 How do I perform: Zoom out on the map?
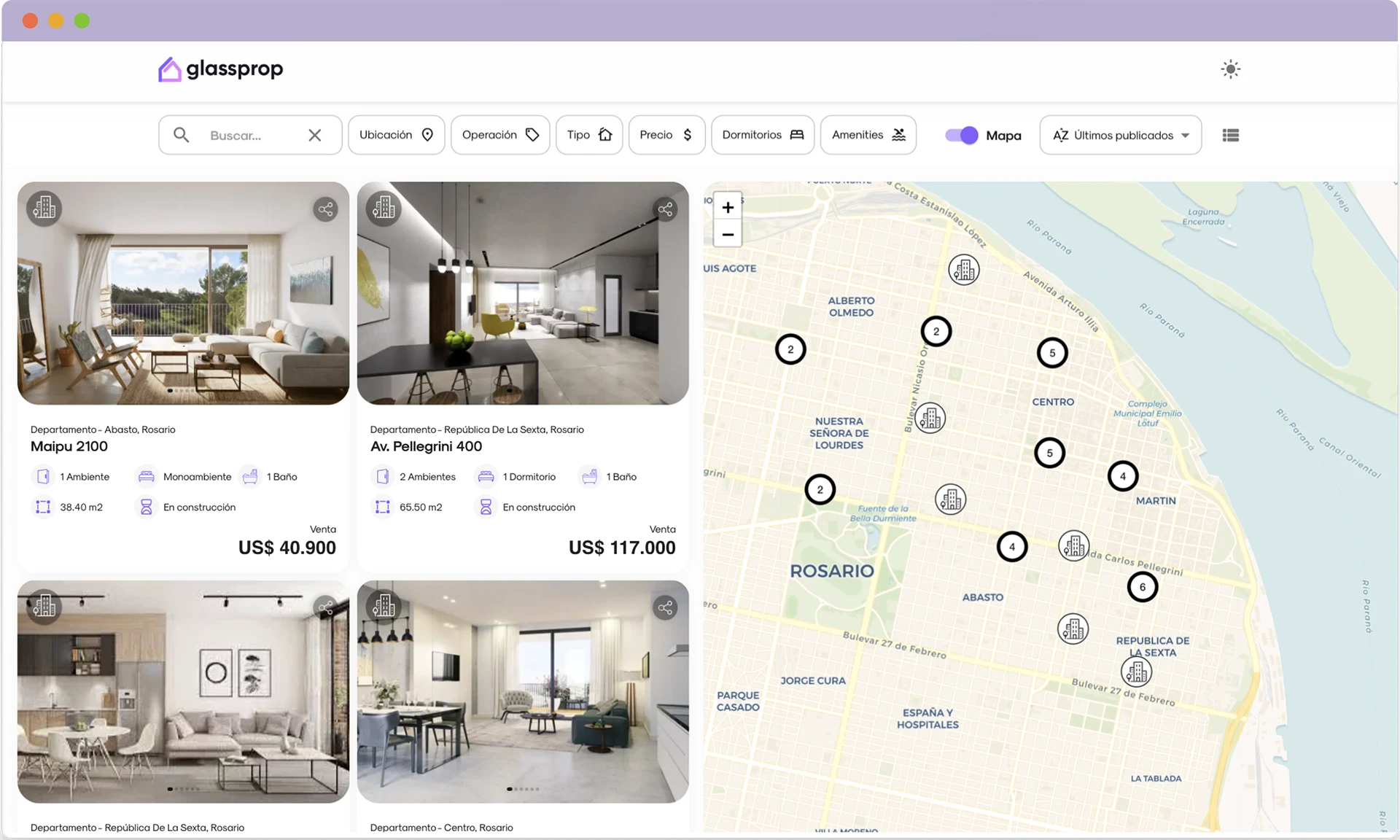point(727,234)
